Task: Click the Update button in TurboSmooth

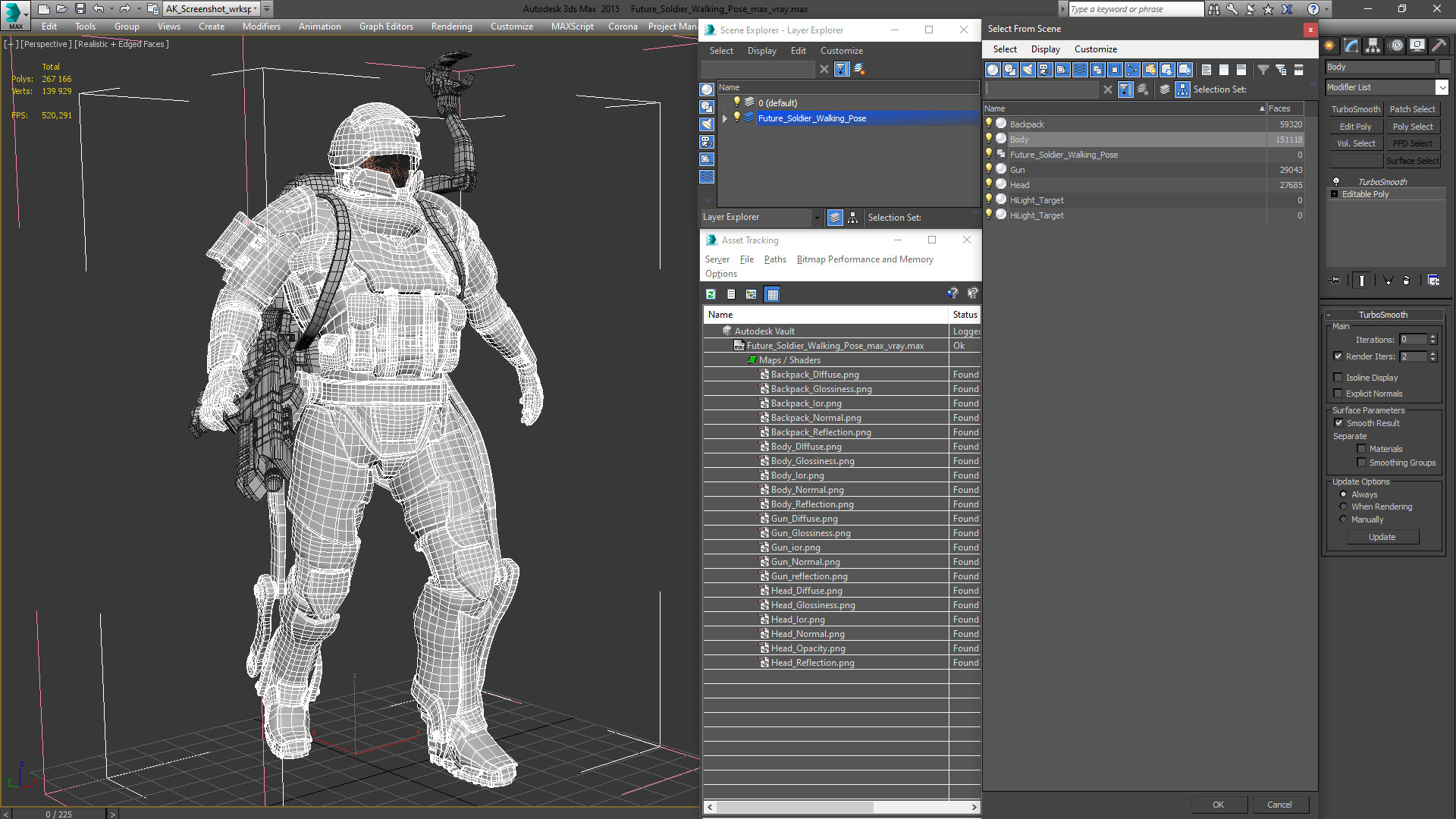Action: coord(1382,537)
